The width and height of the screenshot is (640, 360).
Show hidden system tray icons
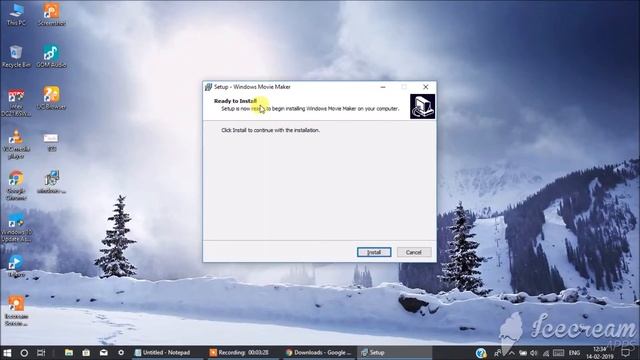point(511,353)
